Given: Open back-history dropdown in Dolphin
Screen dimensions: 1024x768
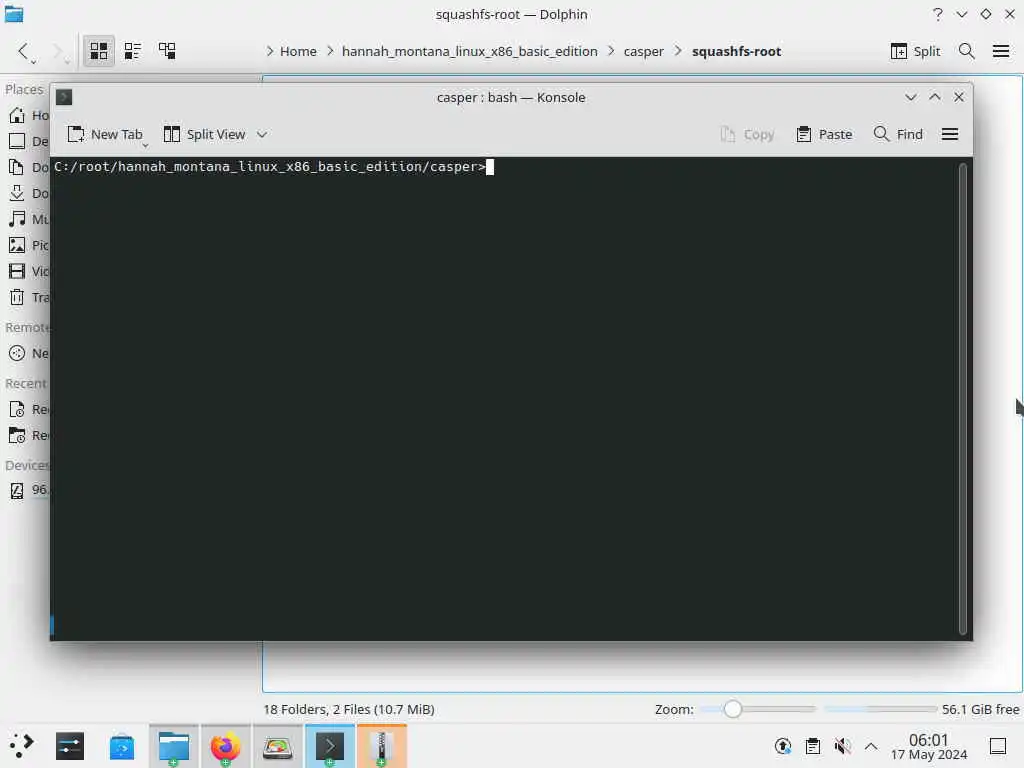Looking at the screenshot, I should [x=33, y=61].
